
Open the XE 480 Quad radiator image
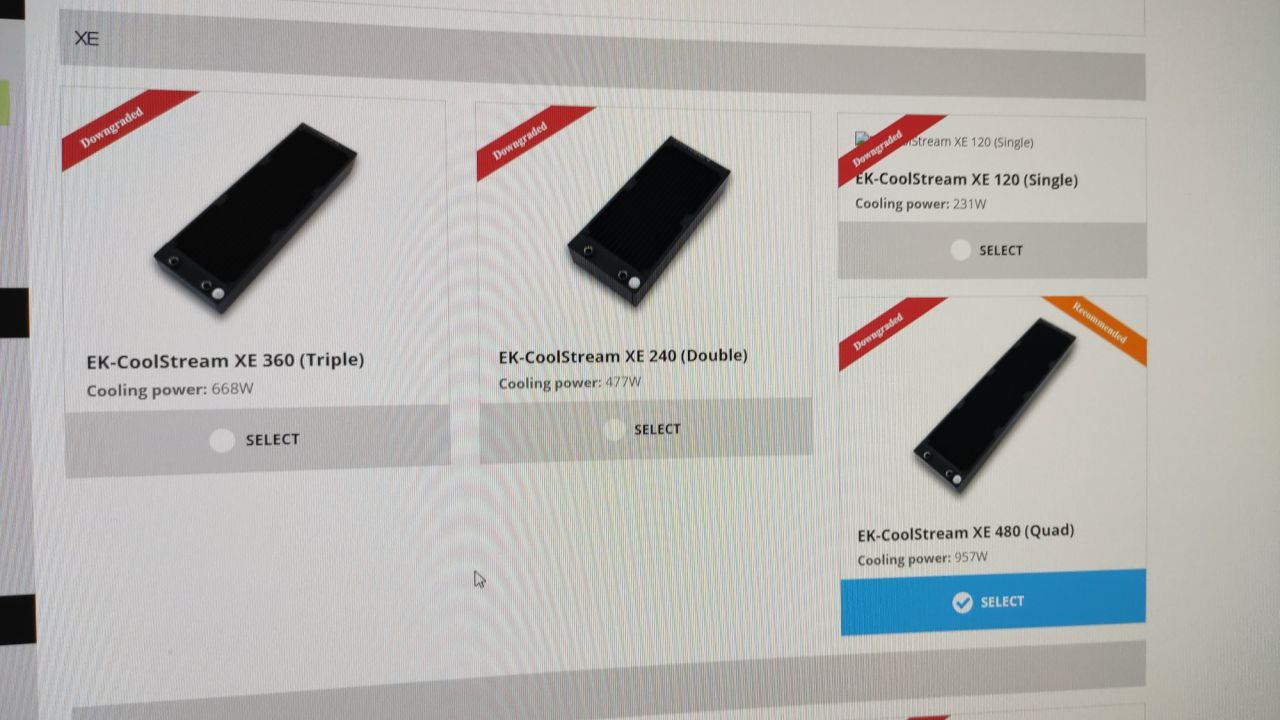(995, 405)
